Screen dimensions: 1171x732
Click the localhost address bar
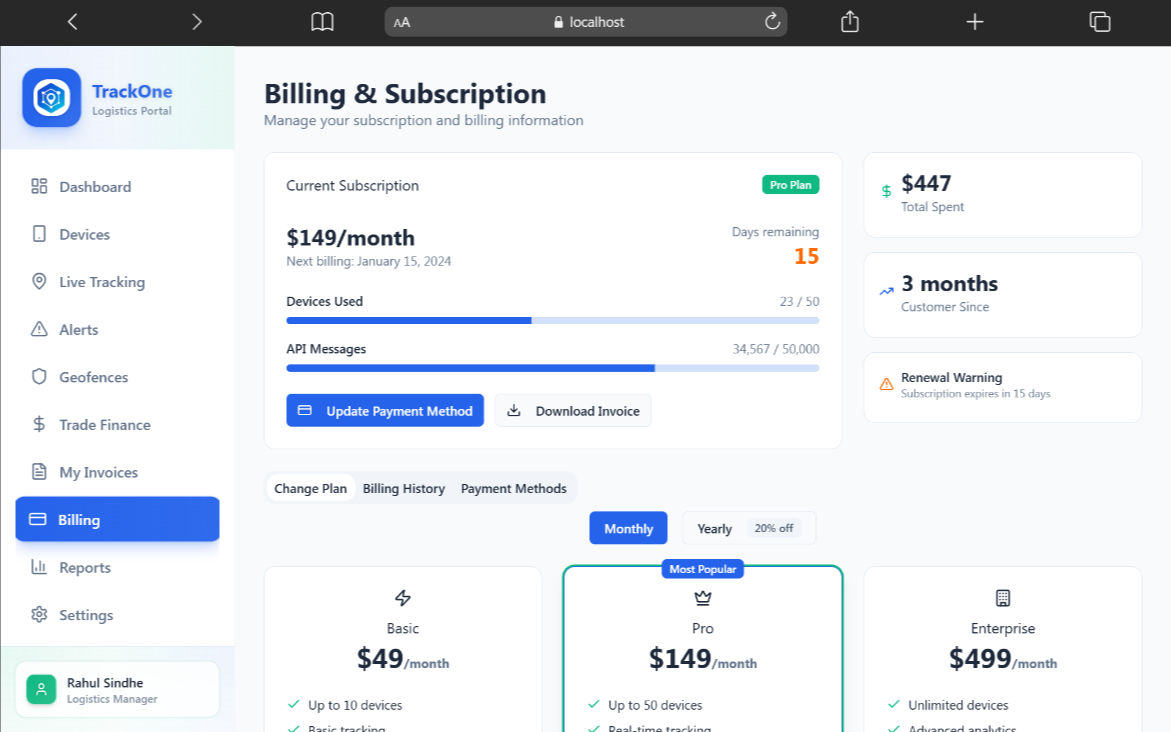586,22
